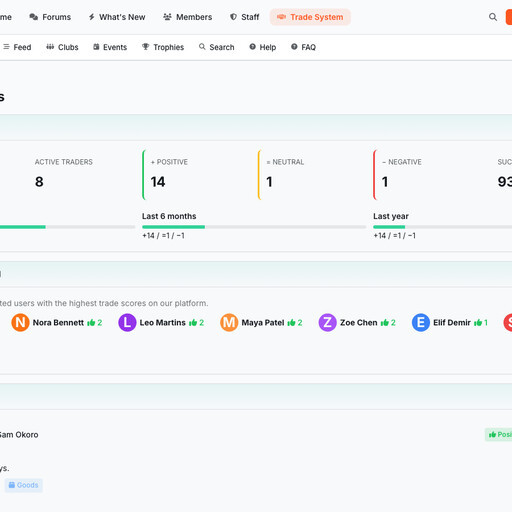
Task: Click the 'Last year' label
Action: pos(391,216)
